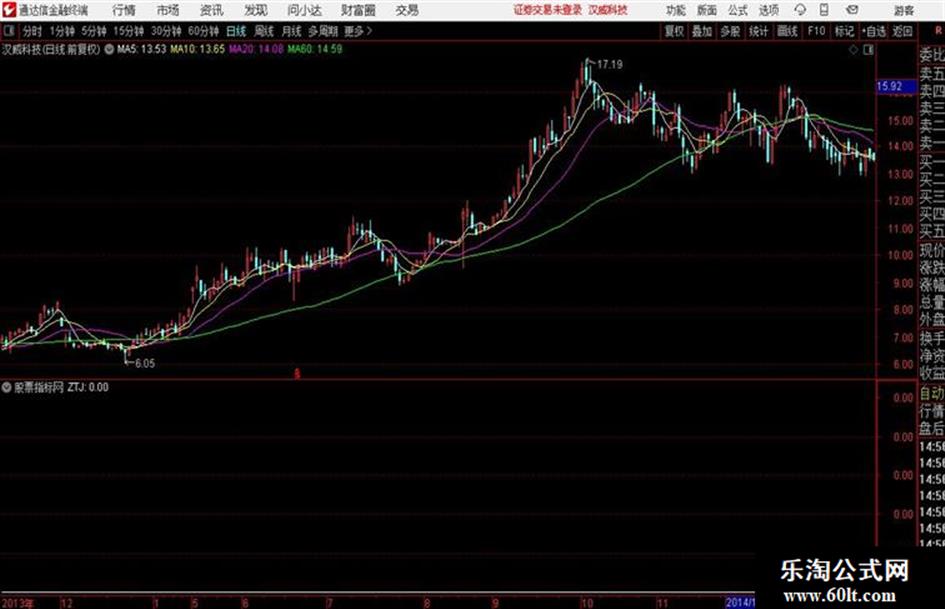945x609 pixels.
Task: Click the 多股 multi-stock toolbar button
Action: 730,31
